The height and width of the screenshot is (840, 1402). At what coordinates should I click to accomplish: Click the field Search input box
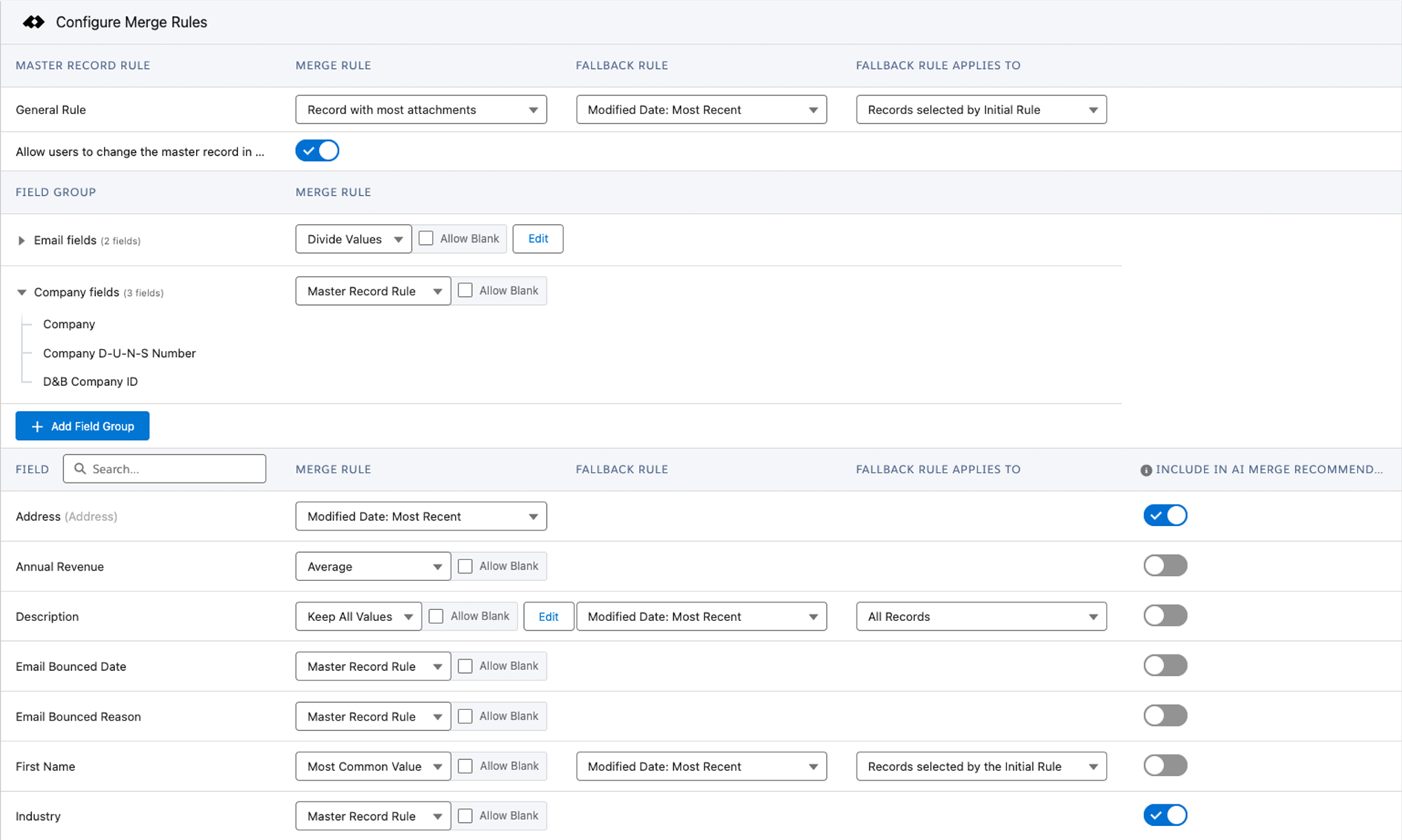click(x=164, y=469)
